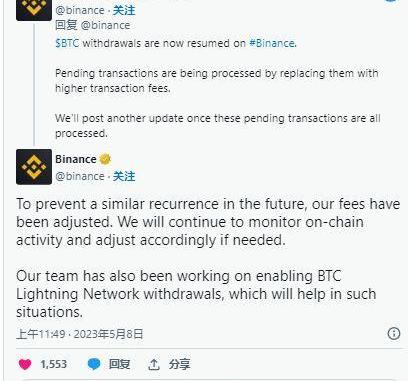The image size is (408, 381).
Task: Follow Binance via 关注 in main tweet
Action: (x=124, y=176)
